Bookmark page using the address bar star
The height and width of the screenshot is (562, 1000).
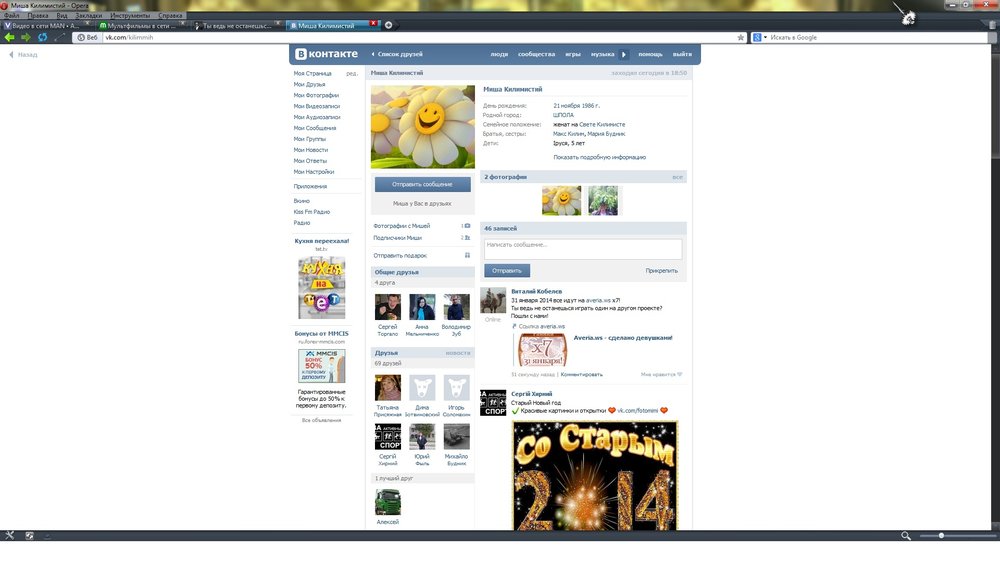coord(740,37)
